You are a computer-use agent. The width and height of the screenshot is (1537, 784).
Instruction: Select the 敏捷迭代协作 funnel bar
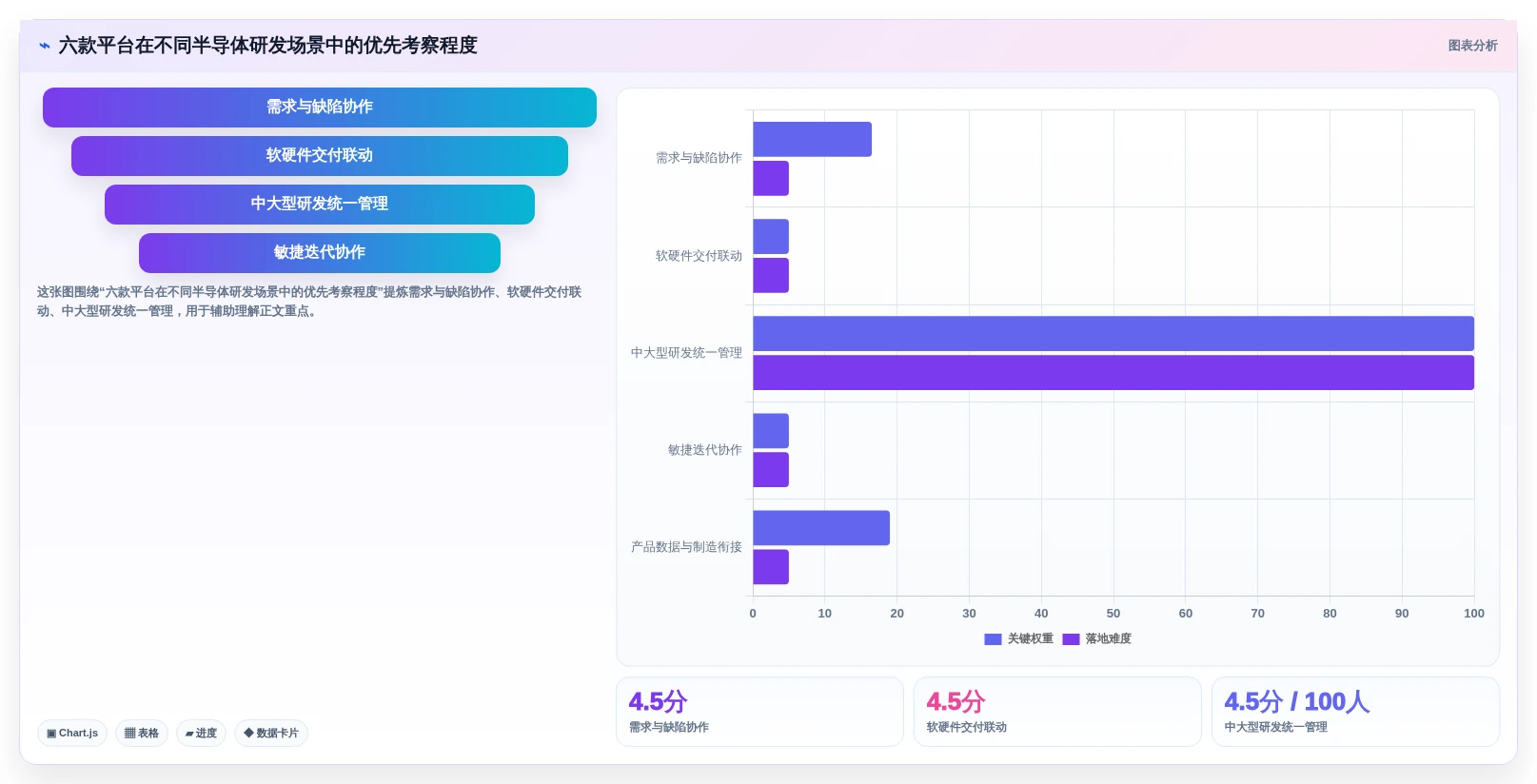coord(320,253)
